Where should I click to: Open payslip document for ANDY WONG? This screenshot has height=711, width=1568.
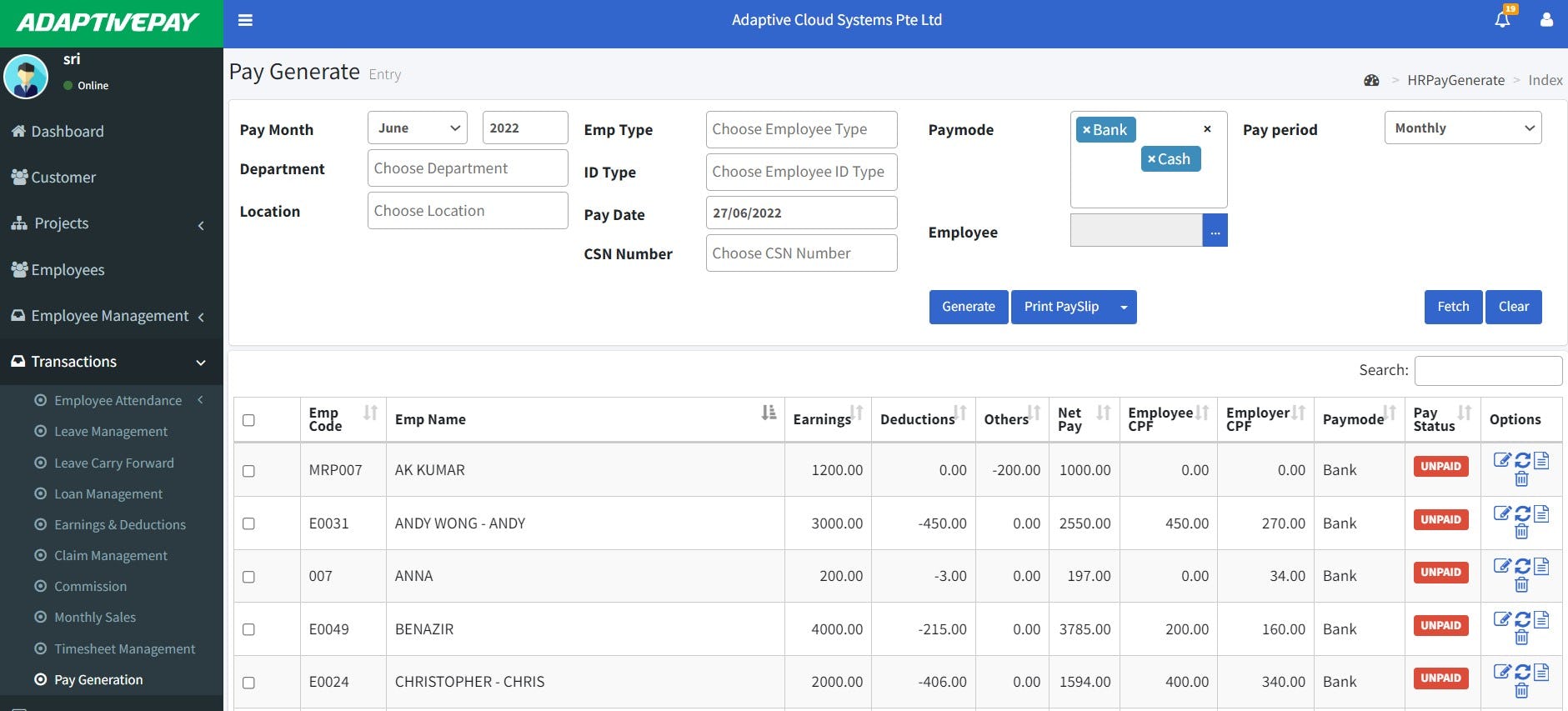pos(1541,513)
